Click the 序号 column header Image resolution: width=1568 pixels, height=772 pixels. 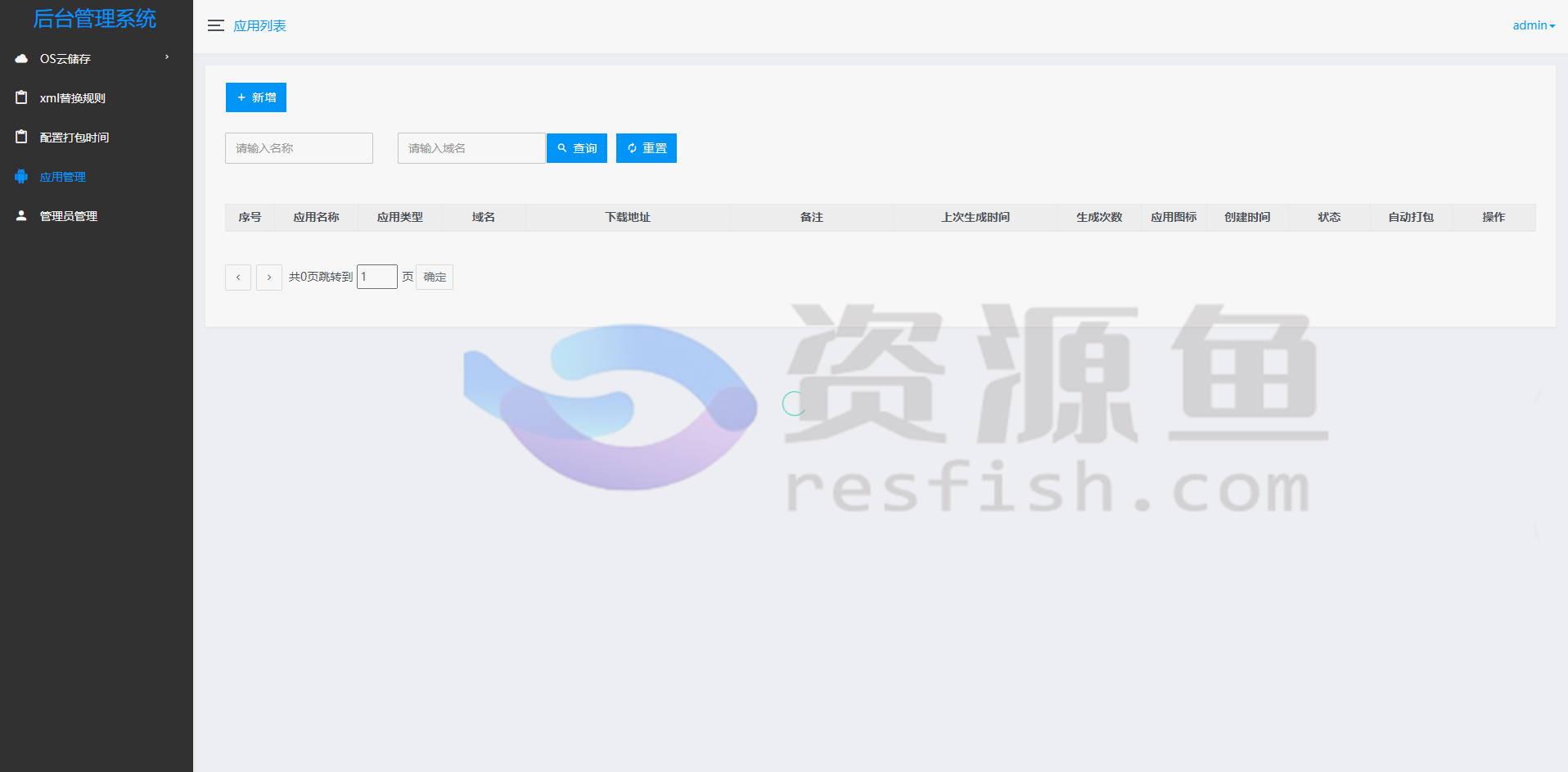250,217
